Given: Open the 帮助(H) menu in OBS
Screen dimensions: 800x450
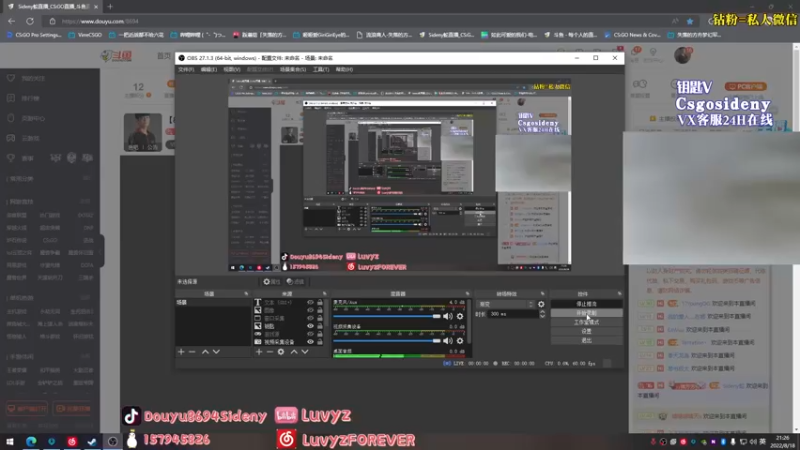Looking at the screenshot, I should [344, 69].
